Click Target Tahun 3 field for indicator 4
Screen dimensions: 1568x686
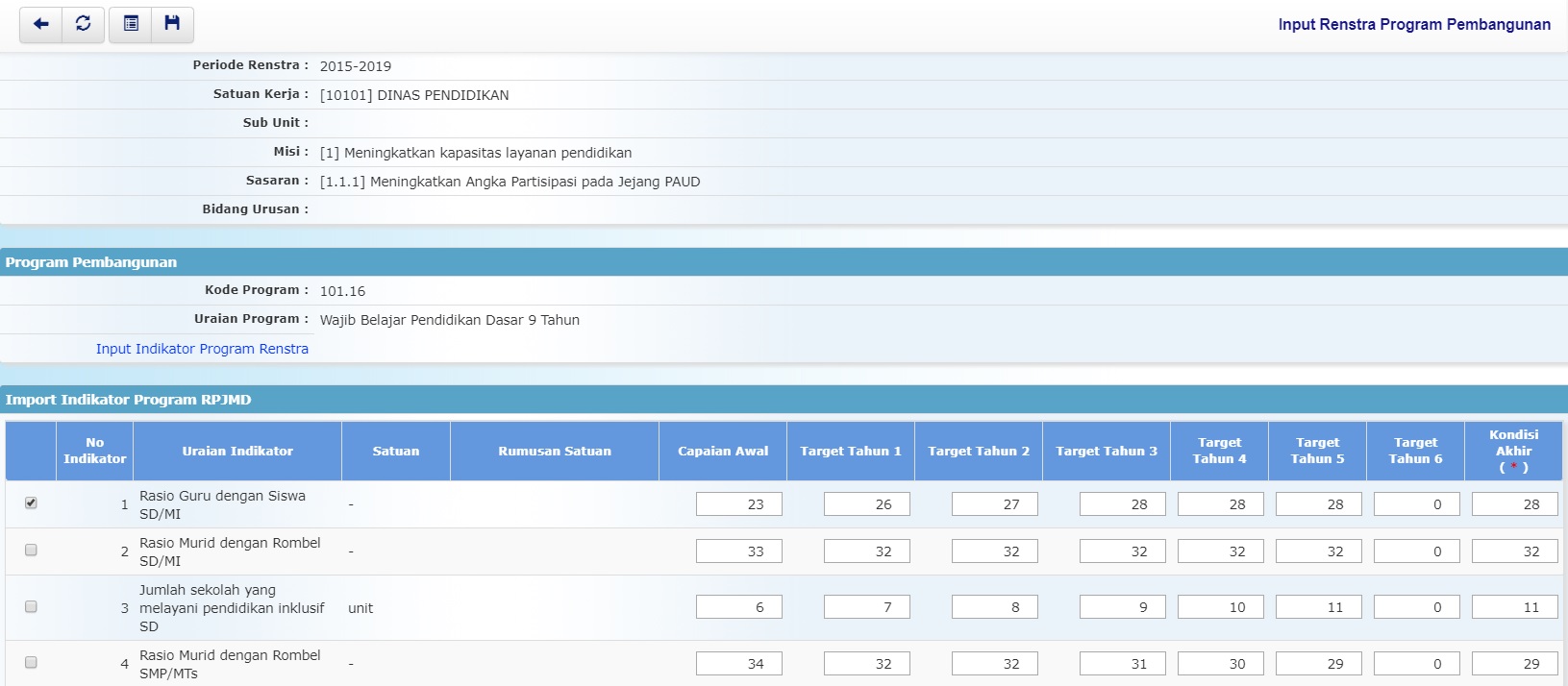1122,664
